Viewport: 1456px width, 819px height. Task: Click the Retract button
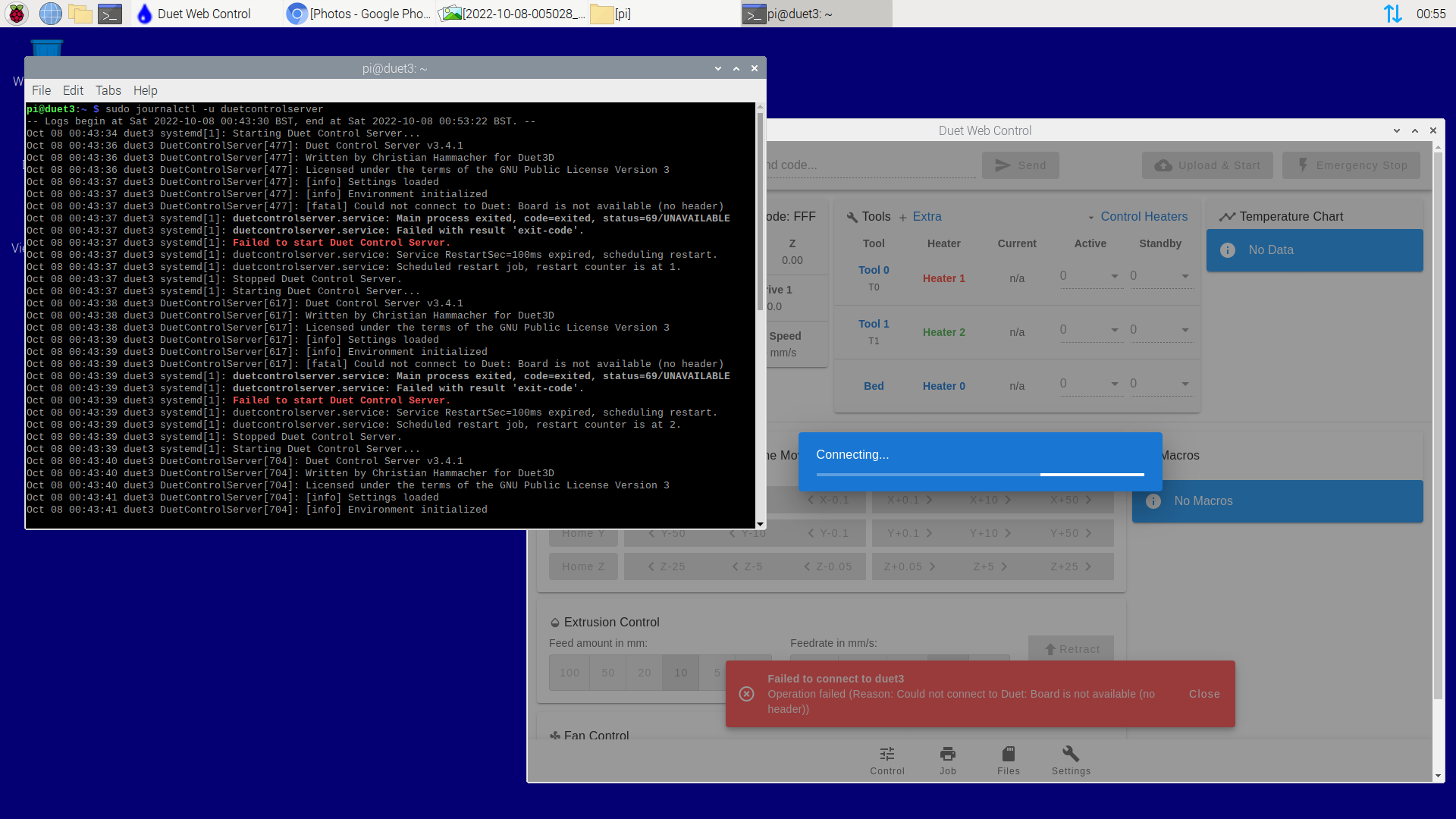pyautogui.click(x=1072, y=649)
